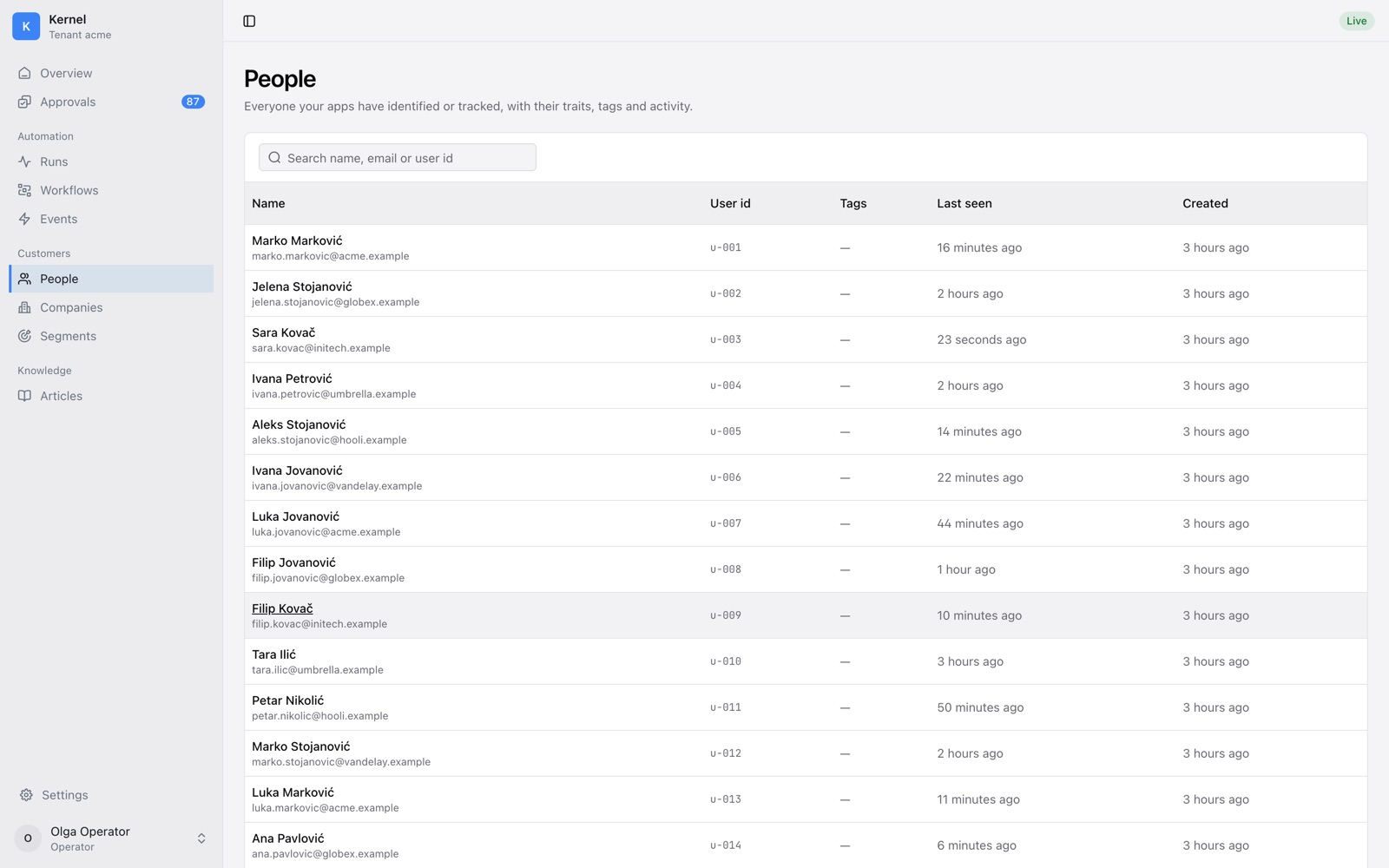Open Marko Marković's person record
This screenshot has width=1389, height=868.
297,240
